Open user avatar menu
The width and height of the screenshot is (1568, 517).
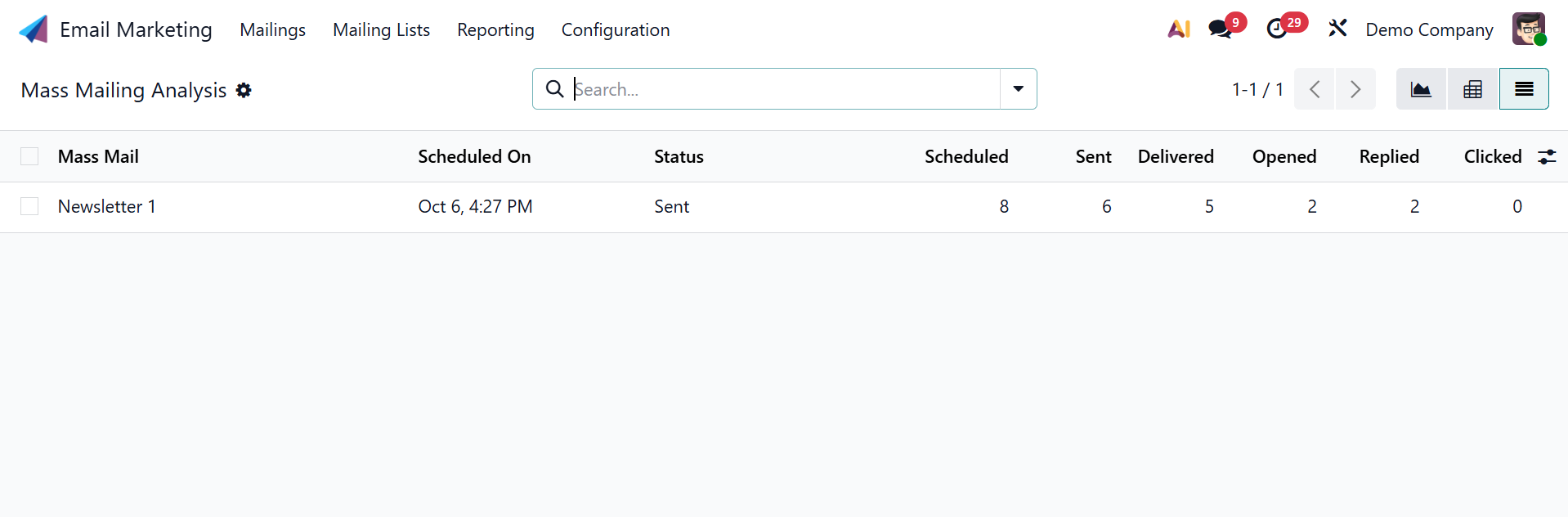click(x=1528, y=29)
